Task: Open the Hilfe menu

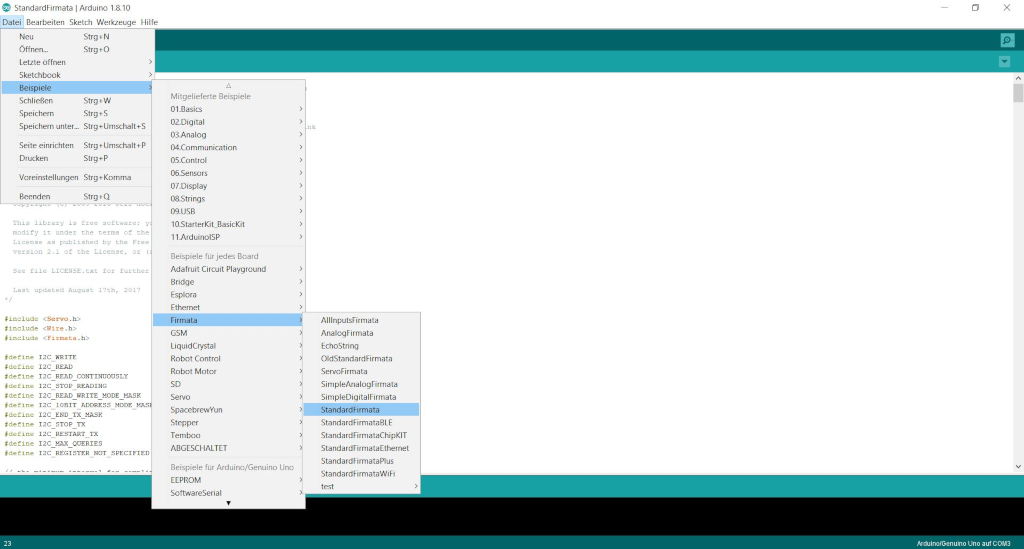Action: 149,22
